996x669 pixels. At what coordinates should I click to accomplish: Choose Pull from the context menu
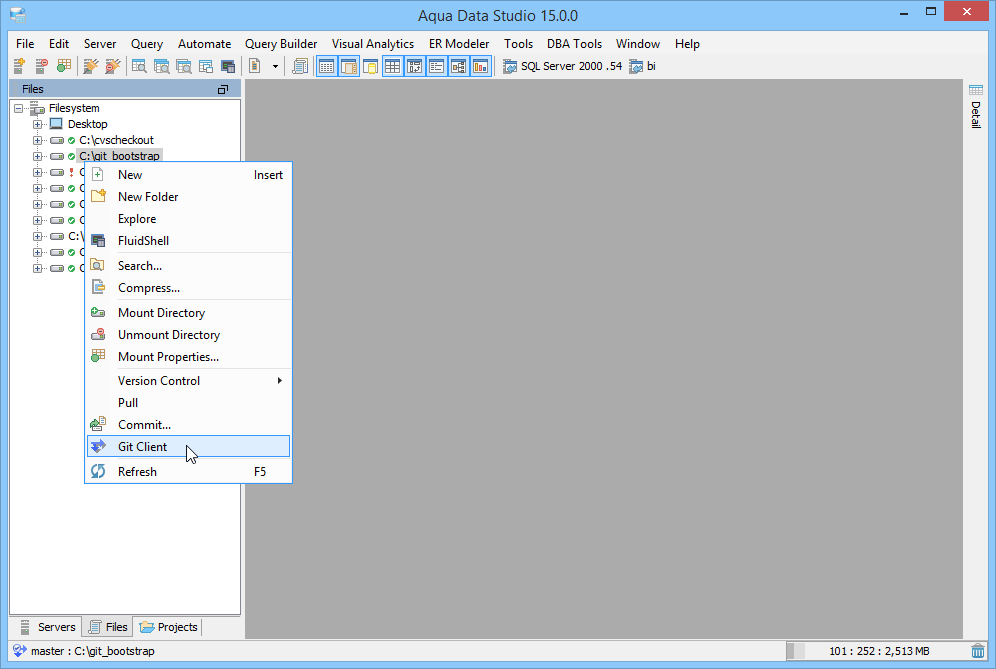pyautogui.click(x=189, y=403)
